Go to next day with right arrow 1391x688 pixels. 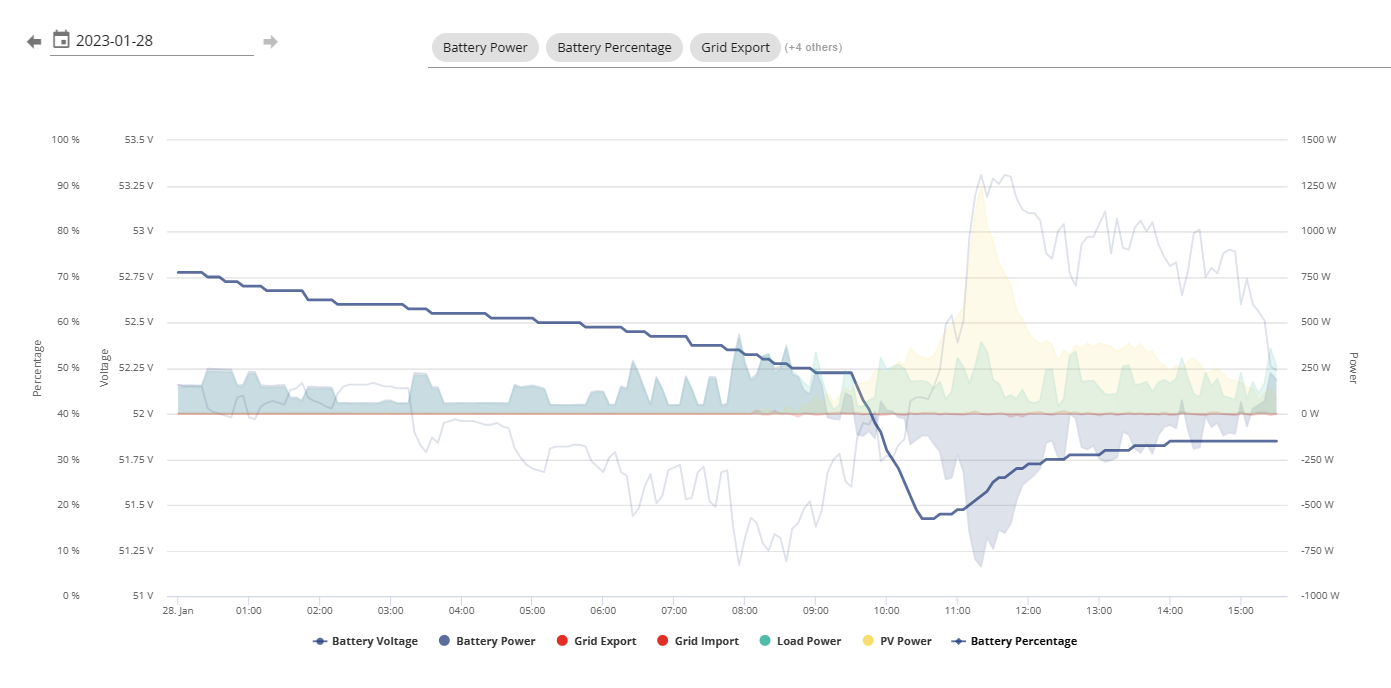point(270,41)
